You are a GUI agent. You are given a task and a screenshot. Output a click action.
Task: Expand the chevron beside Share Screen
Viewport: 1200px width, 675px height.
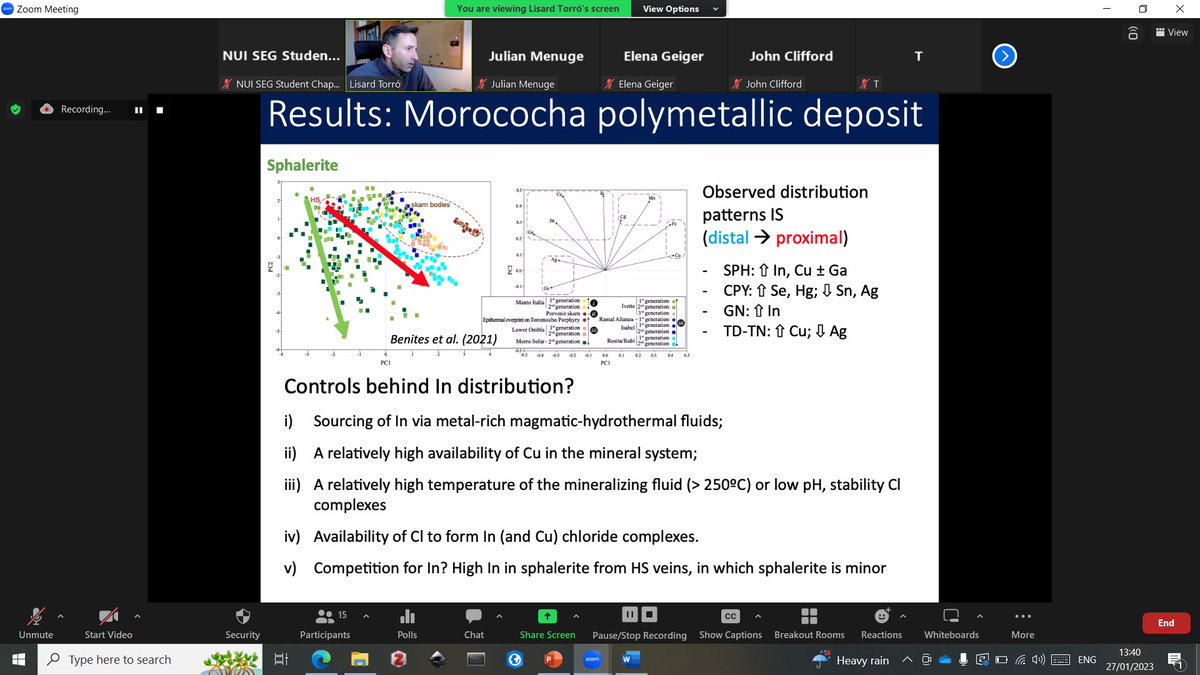(578, 614)
